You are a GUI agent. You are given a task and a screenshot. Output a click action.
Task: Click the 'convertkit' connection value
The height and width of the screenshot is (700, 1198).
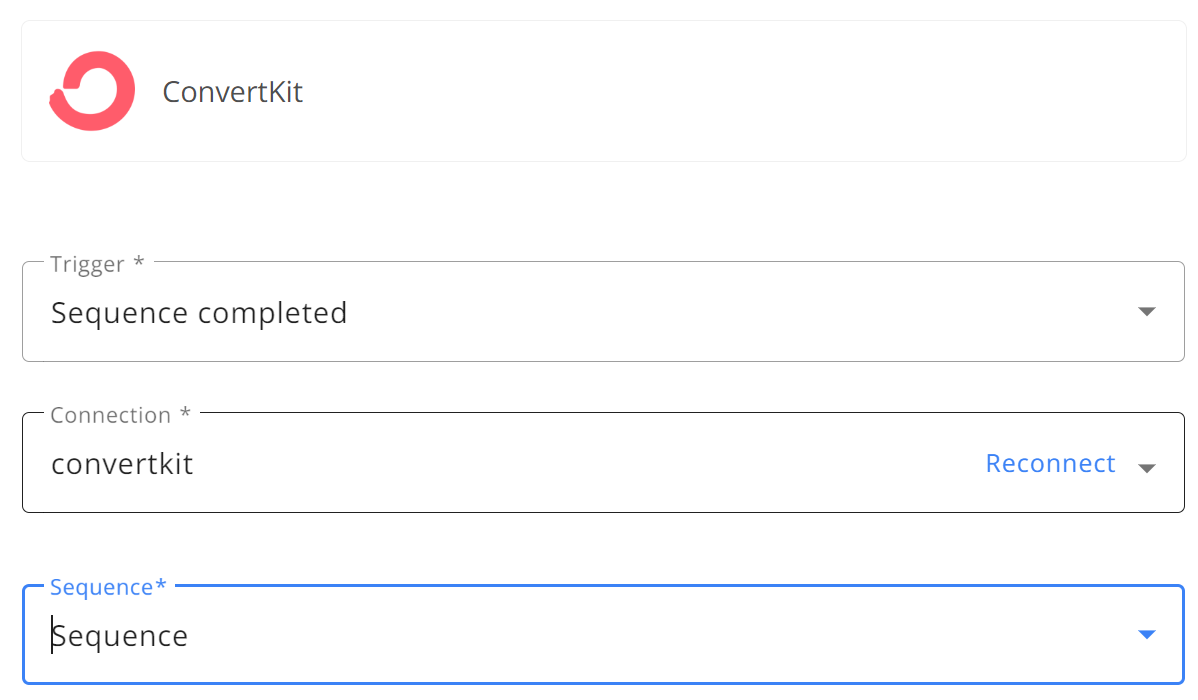coord(122,464)
